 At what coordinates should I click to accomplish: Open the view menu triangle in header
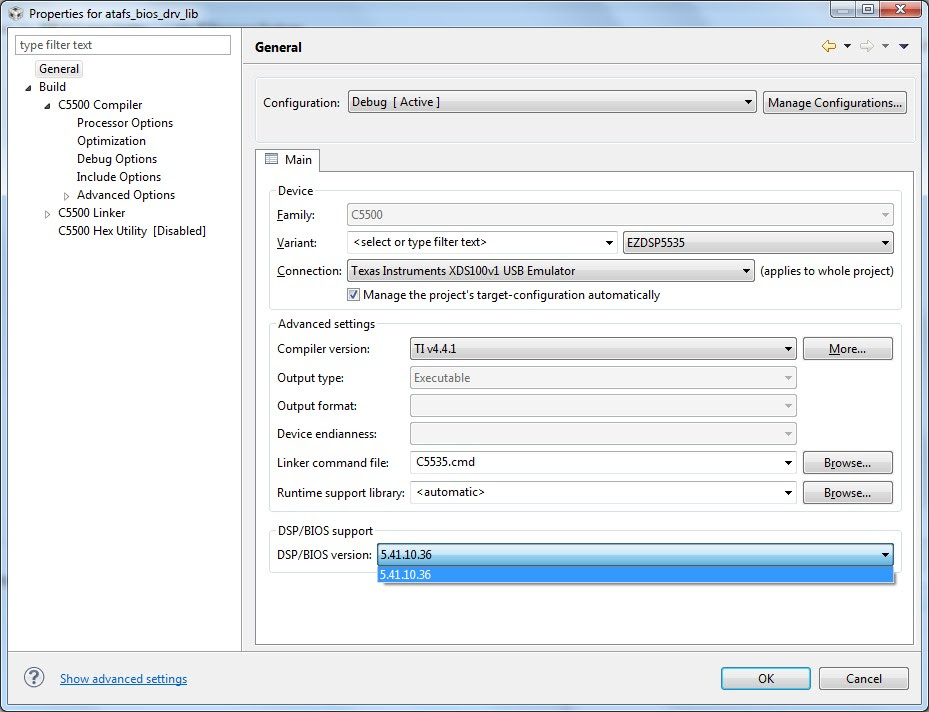pos(904,46)
